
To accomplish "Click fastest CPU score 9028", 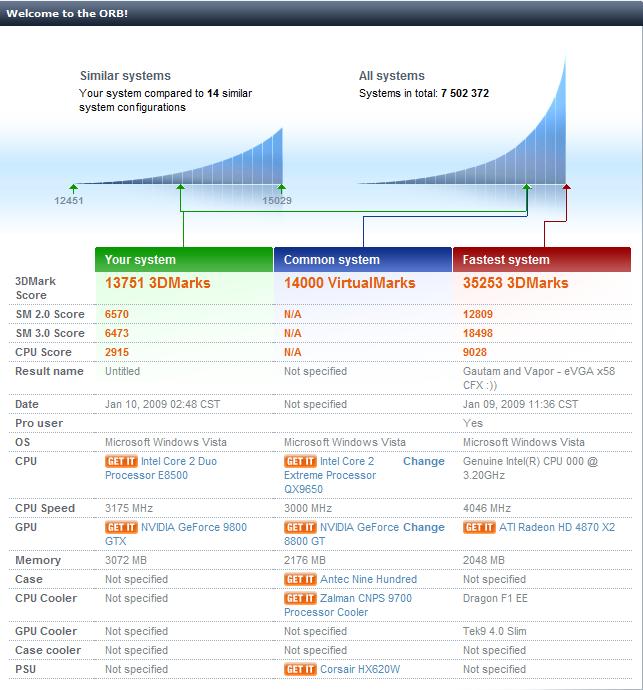I will [475, 352].
